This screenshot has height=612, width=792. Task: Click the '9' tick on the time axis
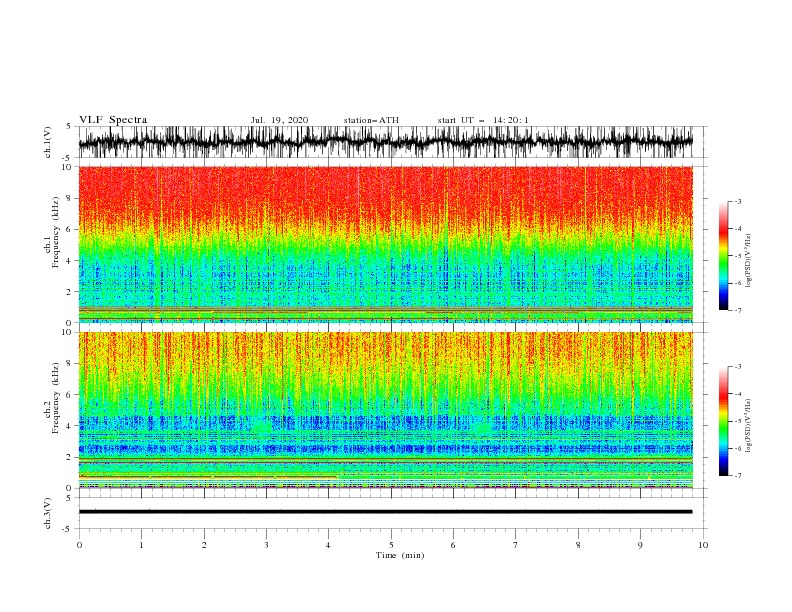(640, 545)
